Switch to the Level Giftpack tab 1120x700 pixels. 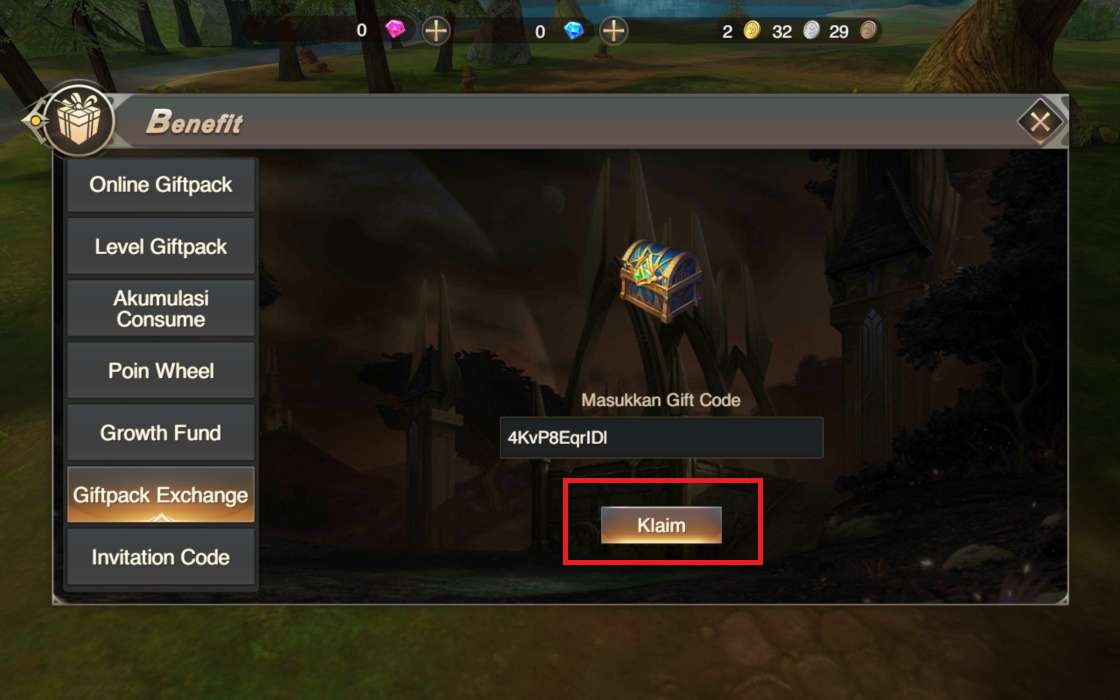point(161,247)
